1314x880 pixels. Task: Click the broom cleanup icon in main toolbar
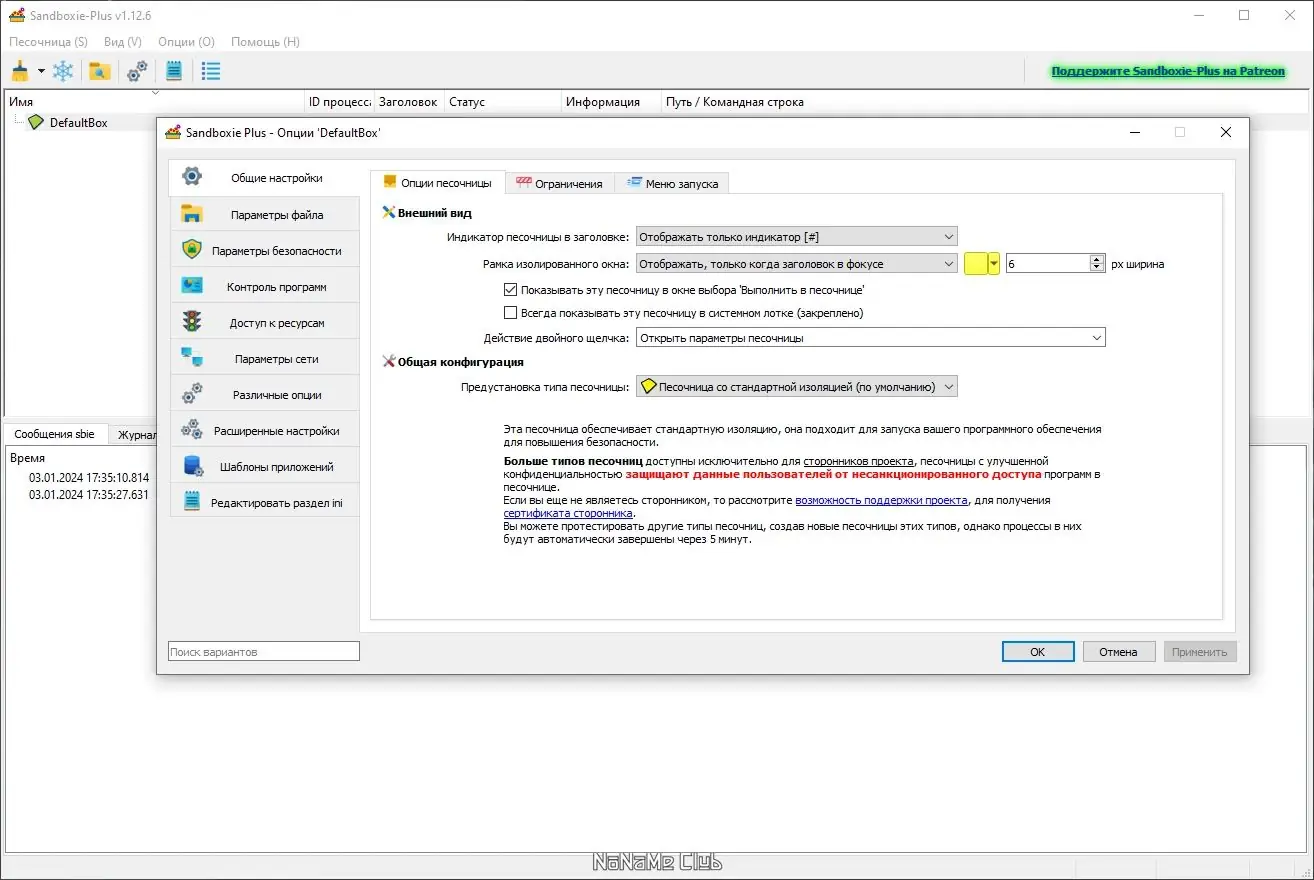(20, 71)
